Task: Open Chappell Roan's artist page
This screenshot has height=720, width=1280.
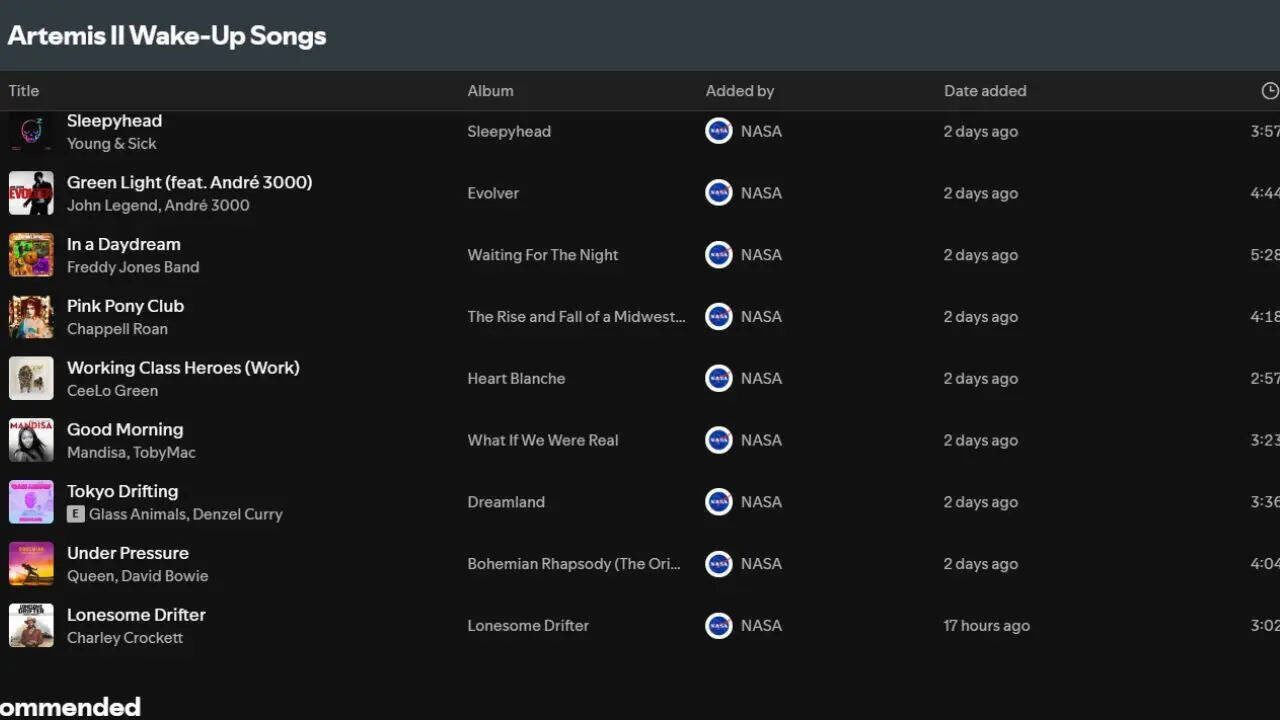Action: [x=118, y=329]
